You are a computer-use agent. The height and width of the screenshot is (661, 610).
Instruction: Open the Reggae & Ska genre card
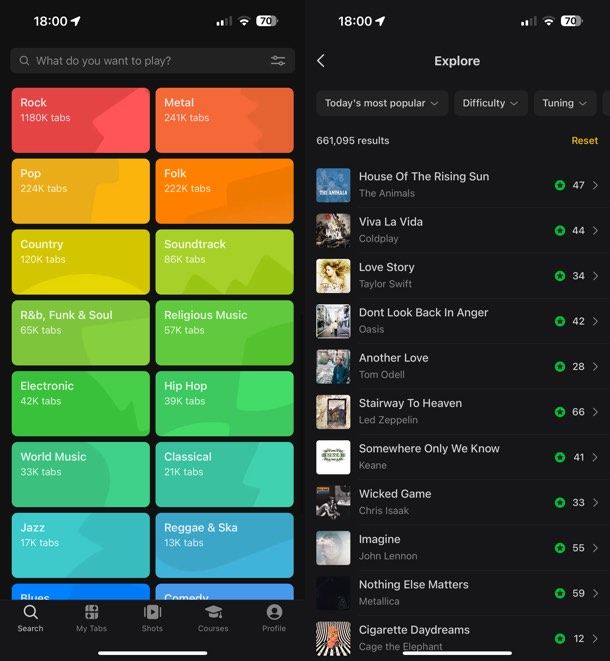[225, 545]
